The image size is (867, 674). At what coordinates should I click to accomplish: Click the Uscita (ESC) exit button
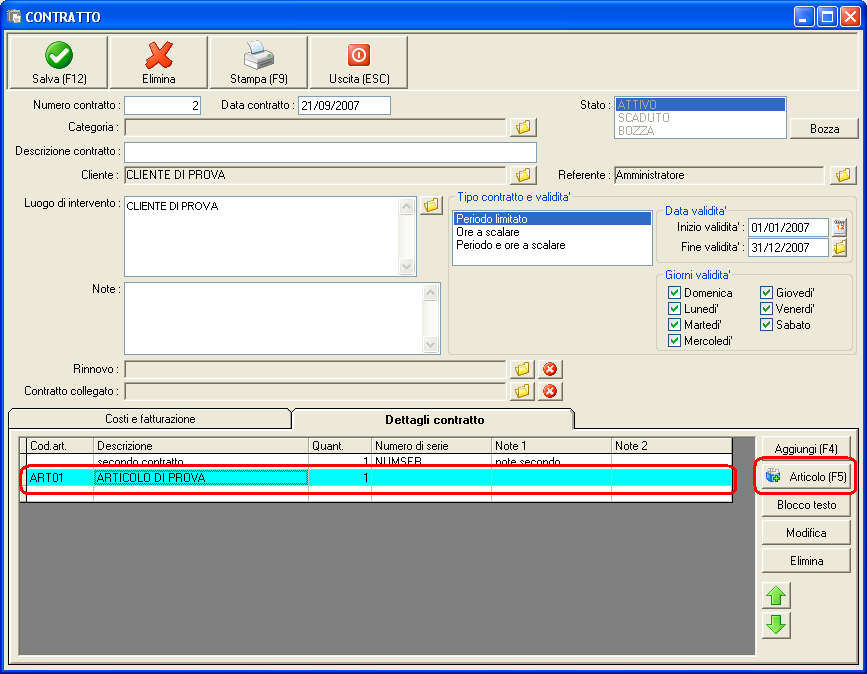[359, 62]
